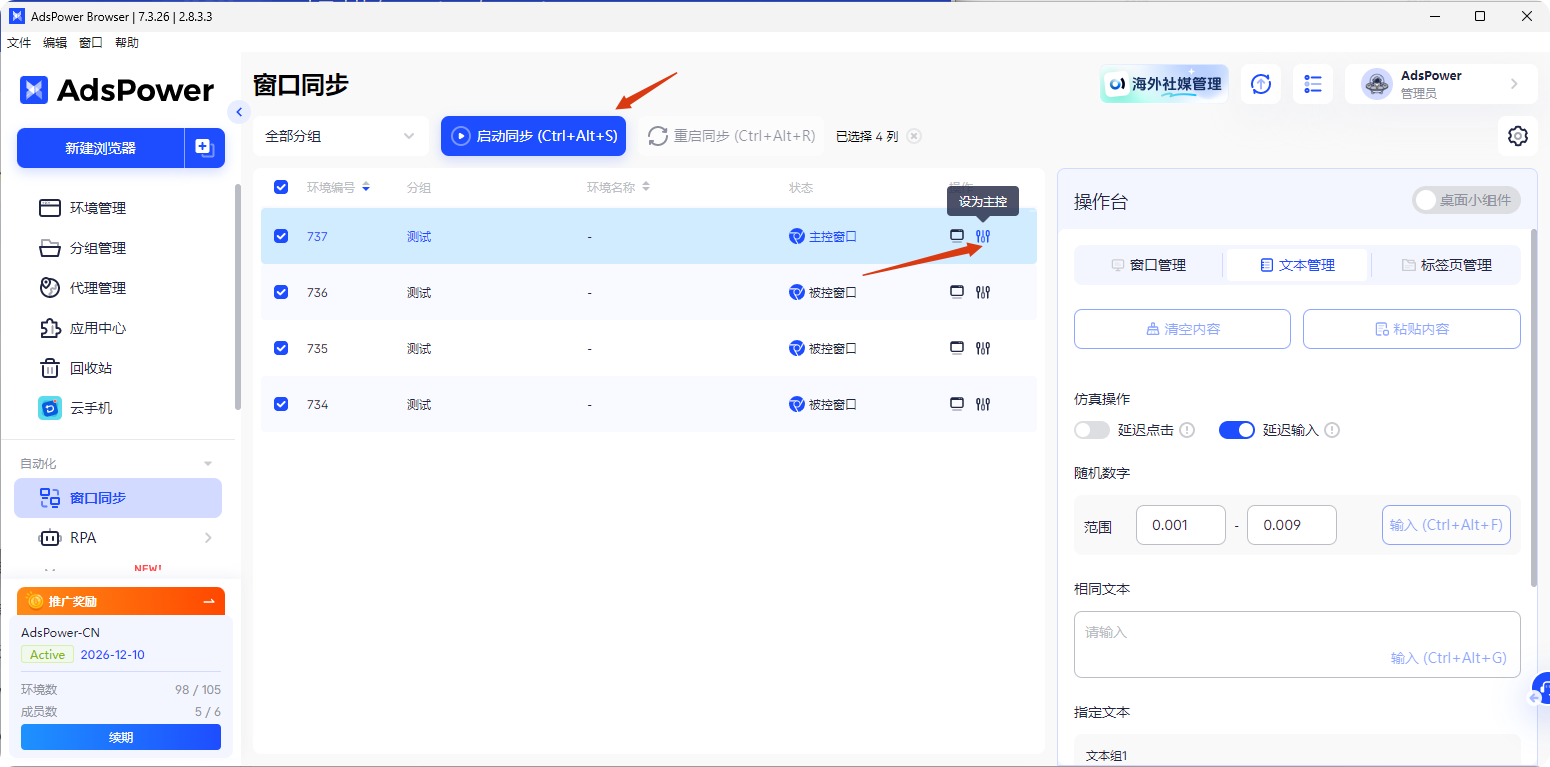1550x767 pixels.
Task: Click the 设为主控 icon for environment 737
Action: 983,236
